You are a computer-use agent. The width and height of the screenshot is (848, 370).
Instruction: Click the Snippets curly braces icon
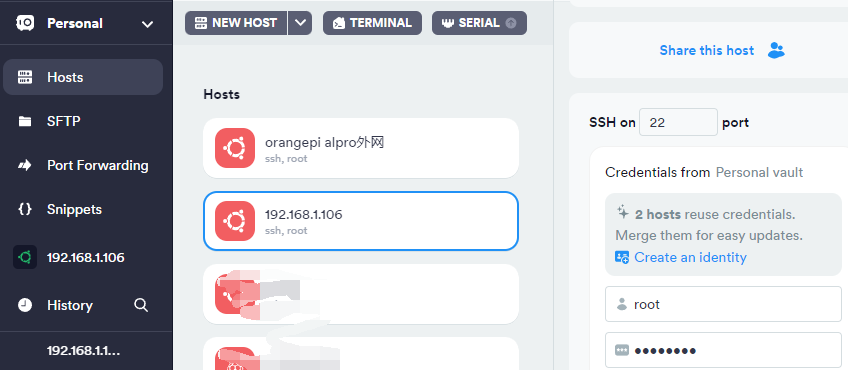coord(25,209)
